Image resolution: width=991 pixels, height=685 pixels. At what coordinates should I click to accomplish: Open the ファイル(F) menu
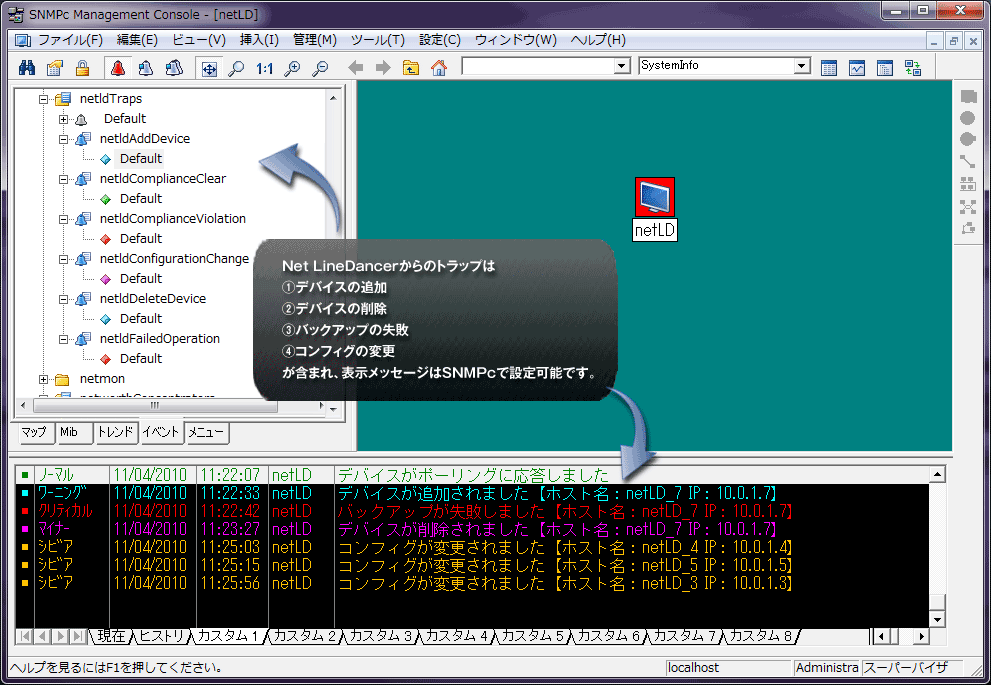(70, 40)
